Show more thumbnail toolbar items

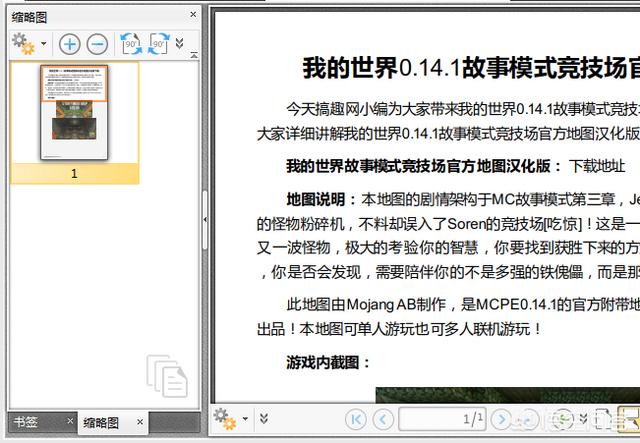[x=180, y=43]
